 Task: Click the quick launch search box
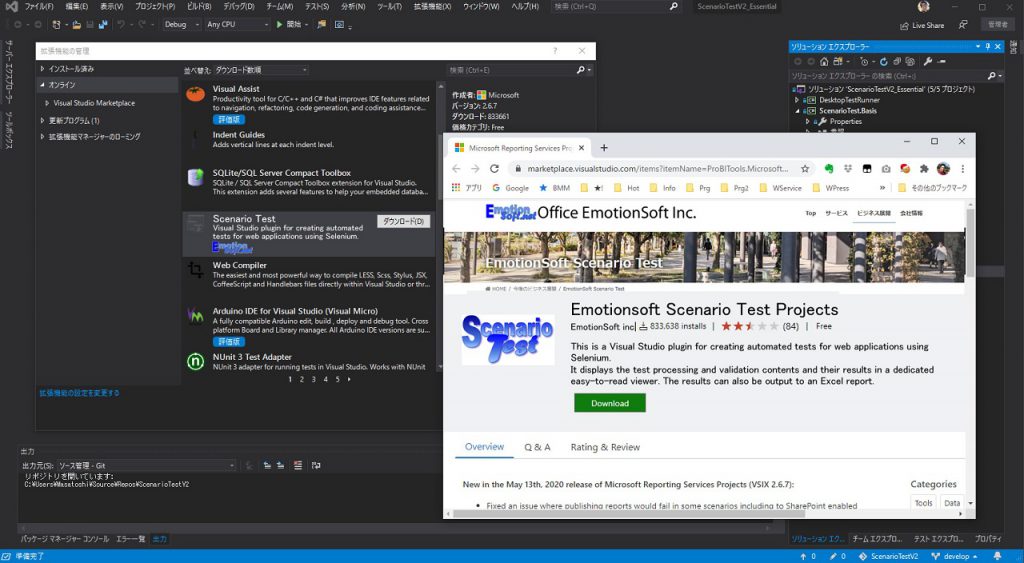(x=615, y=7)
